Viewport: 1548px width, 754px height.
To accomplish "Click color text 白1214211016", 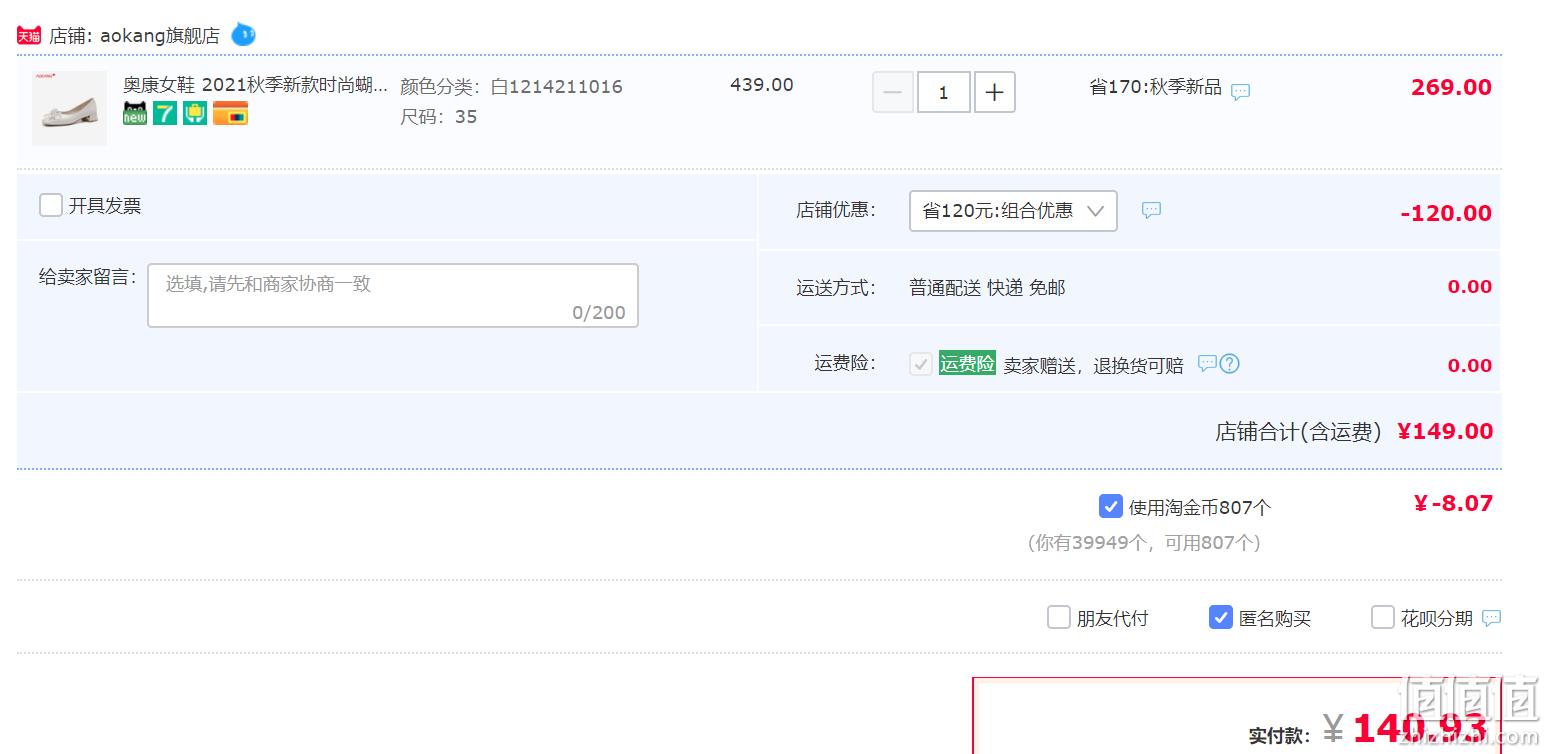I will (556, 87).
